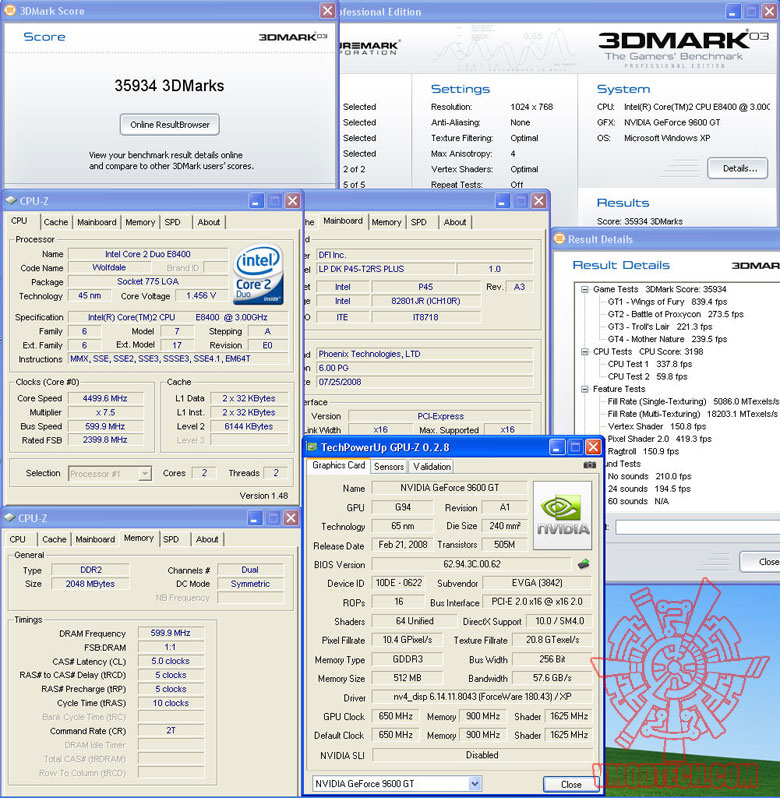Minimize the CPU-Z Mainboard window

point(502,201)
